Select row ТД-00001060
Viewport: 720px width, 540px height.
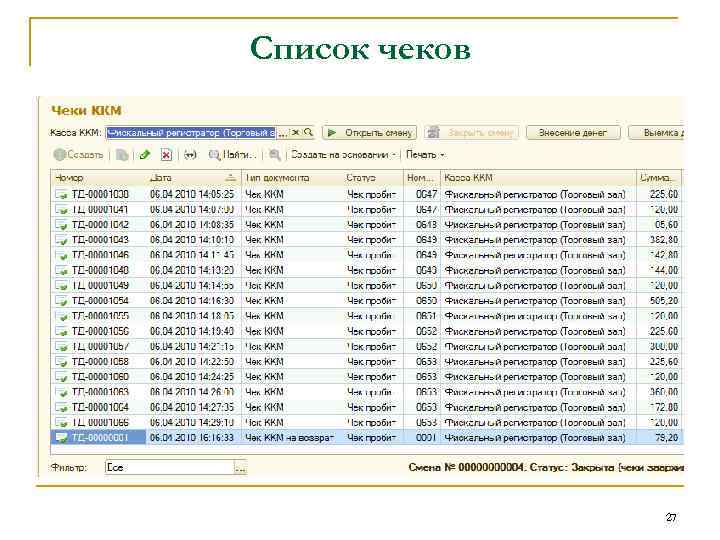tap(366, 377)
